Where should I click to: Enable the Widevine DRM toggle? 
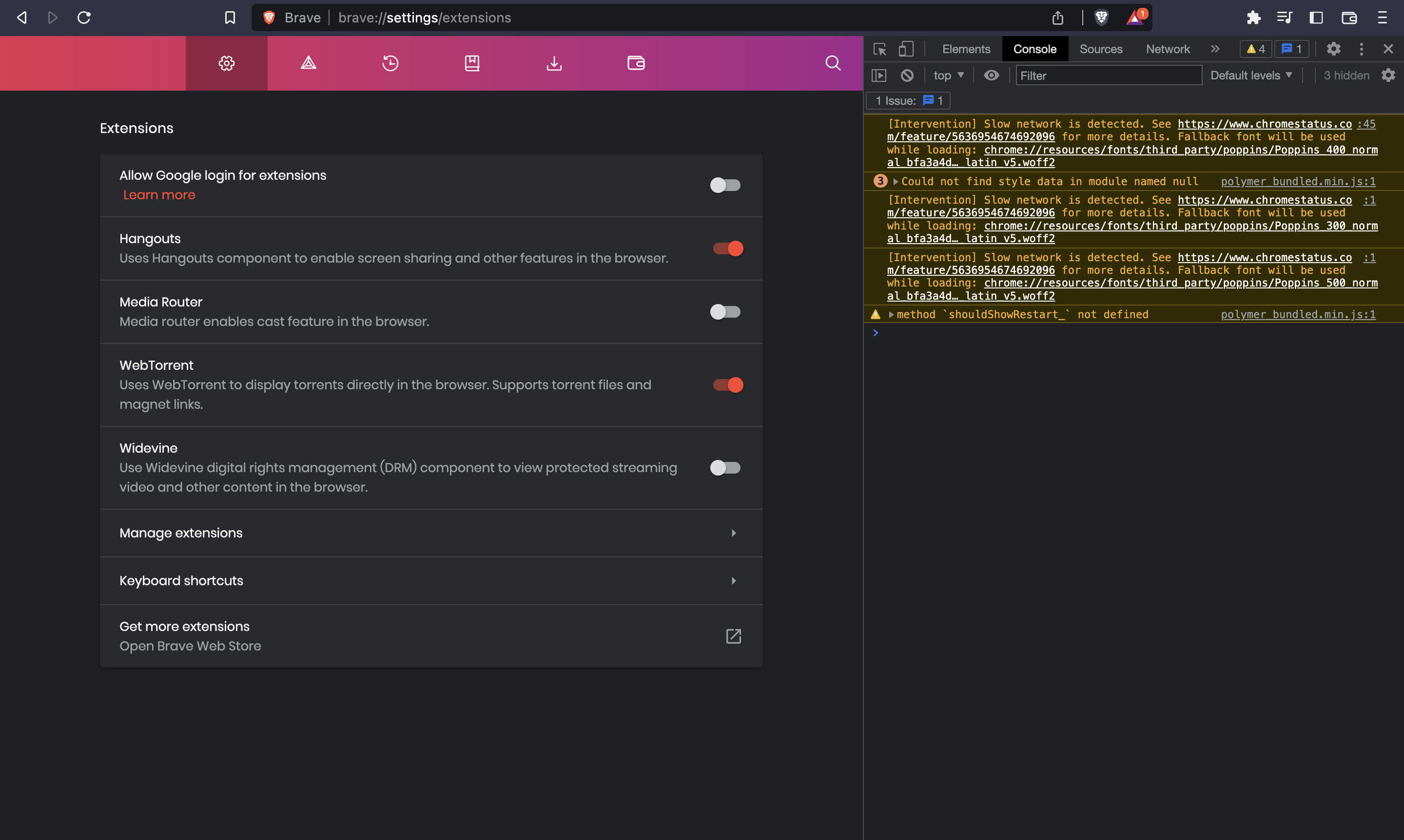point(725,468)
